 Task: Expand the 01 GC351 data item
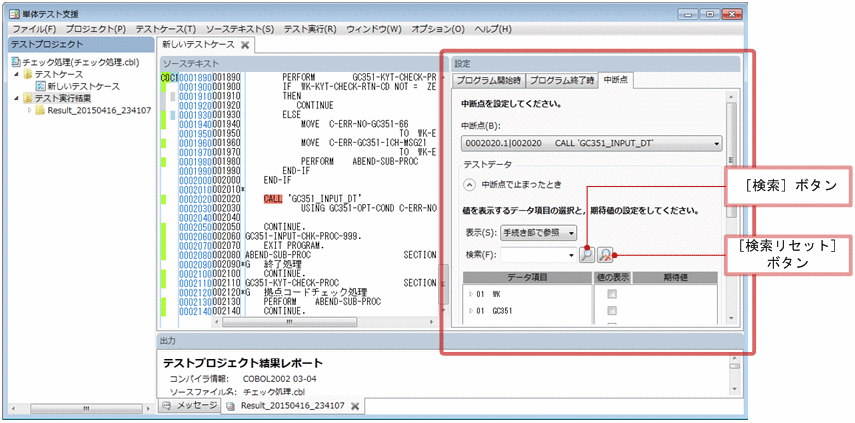(471, 311)
